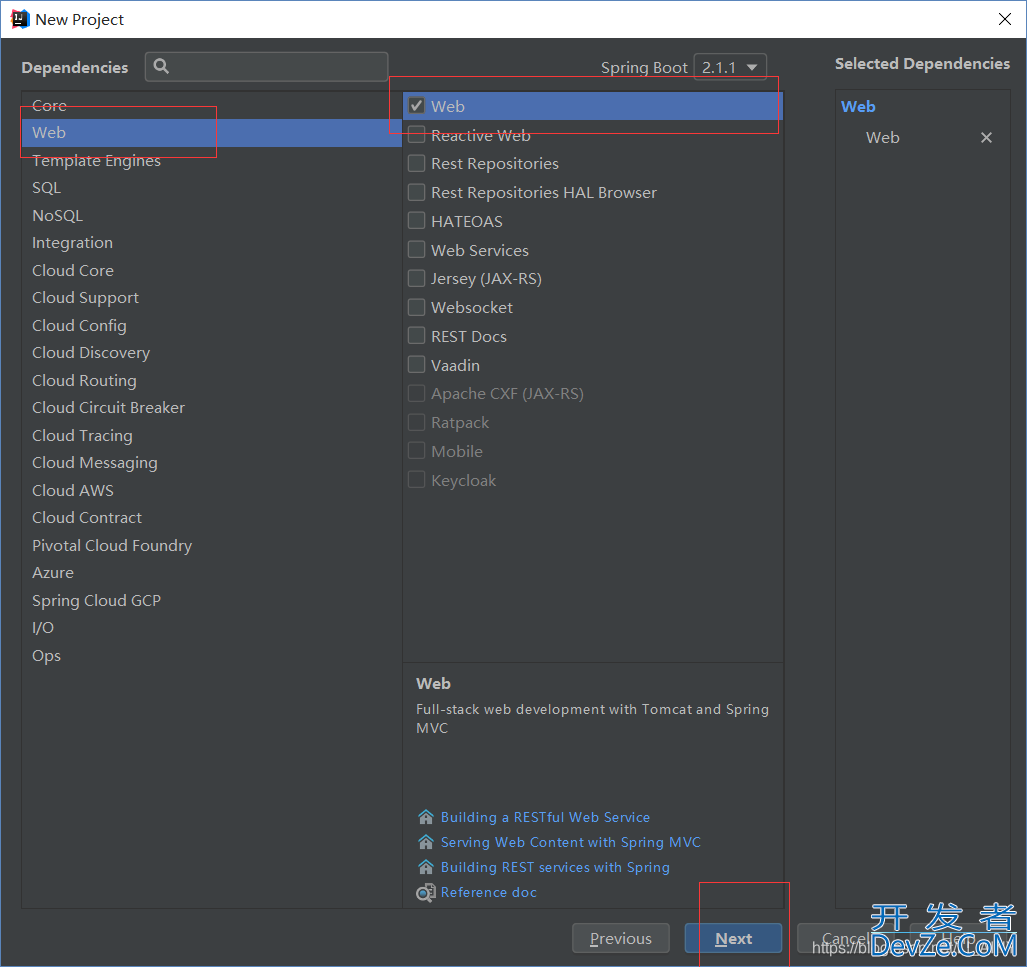The image size is (1027, 967).
Task: Select the Cloud Core category
Action: [212, 271]
